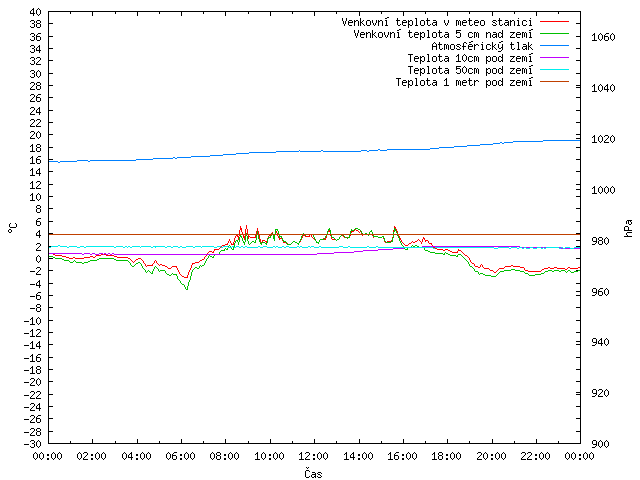Click the '1000' pressure axis label
The image size is (640, 480).
click(x=603, y=190)
